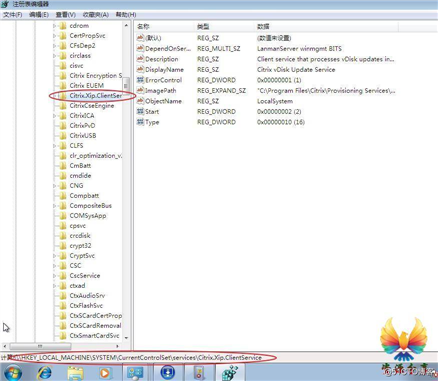The height and width of the screenshot is (381, 438).
Task: Select the Type DWORD value icon
Action: pyautogui.click(x=140, y=122)
